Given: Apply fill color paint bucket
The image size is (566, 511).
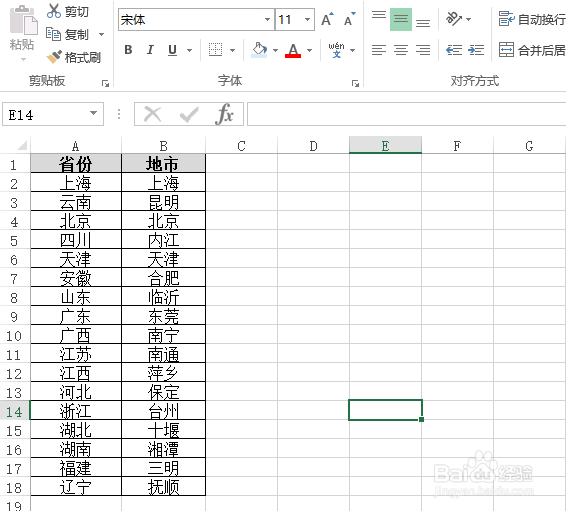Looking at the screenshot, I should coord(259,50).
